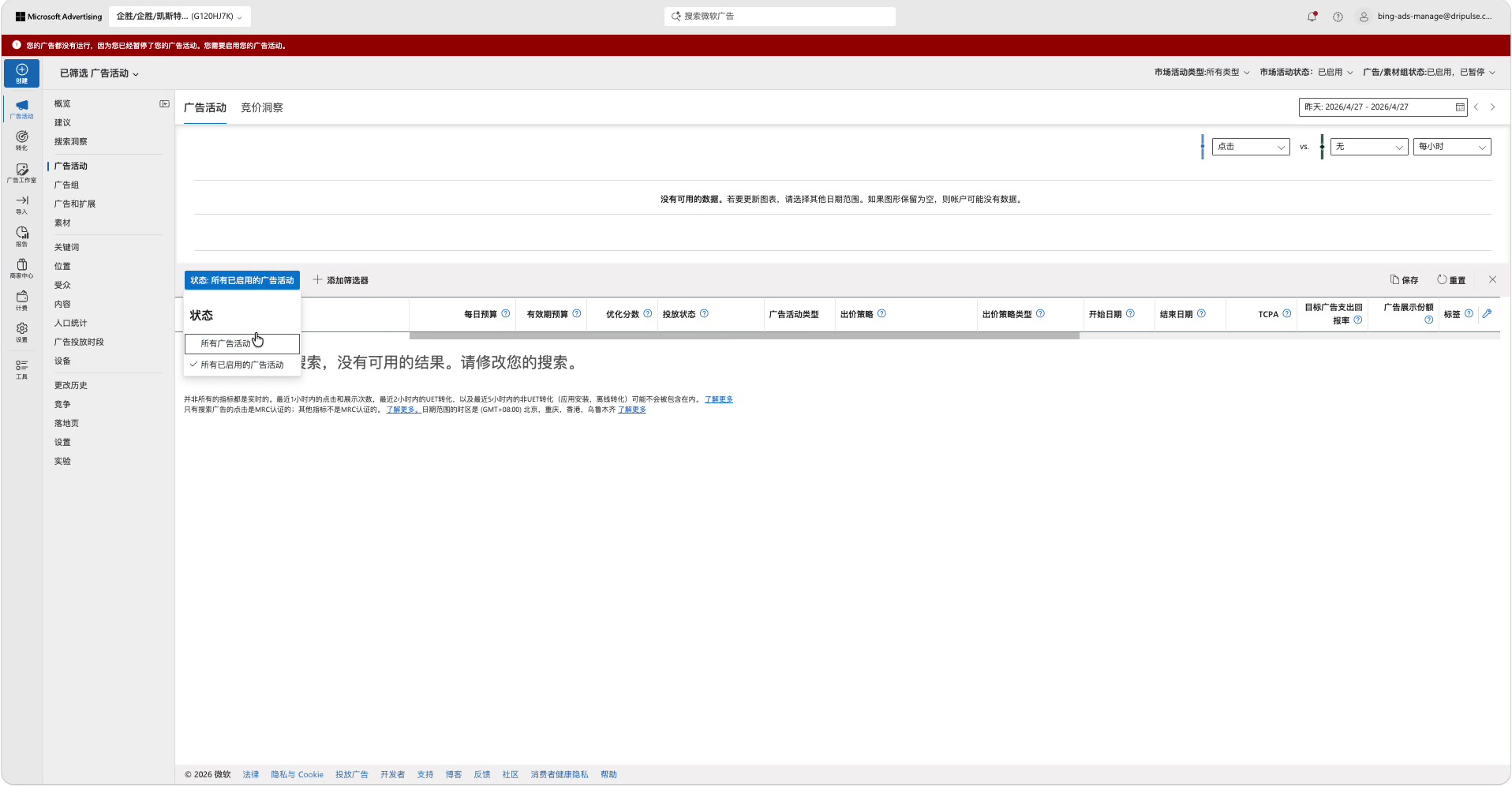
Task: Open 落地页 in the side navigation
Action: [x=66, y=423]
